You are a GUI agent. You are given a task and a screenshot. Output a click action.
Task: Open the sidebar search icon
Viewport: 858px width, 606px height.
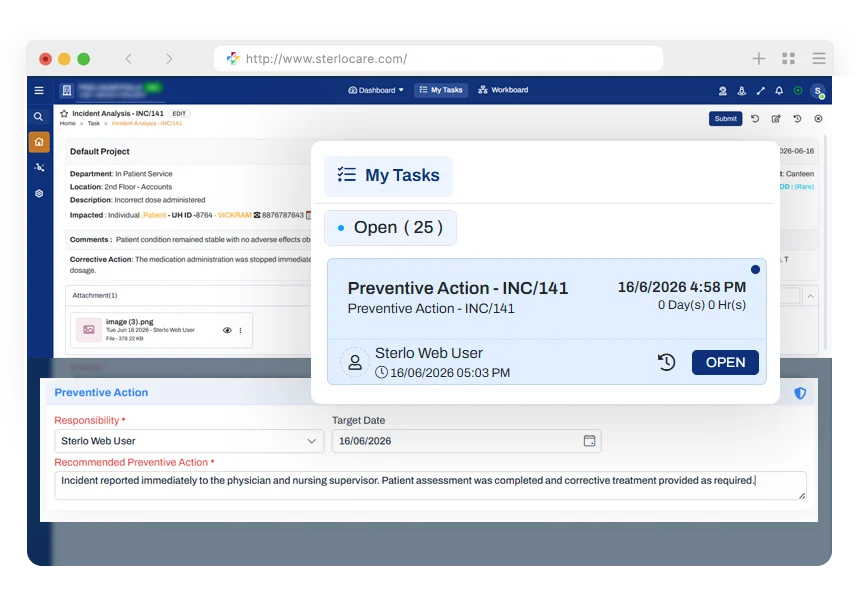[38, 117]
